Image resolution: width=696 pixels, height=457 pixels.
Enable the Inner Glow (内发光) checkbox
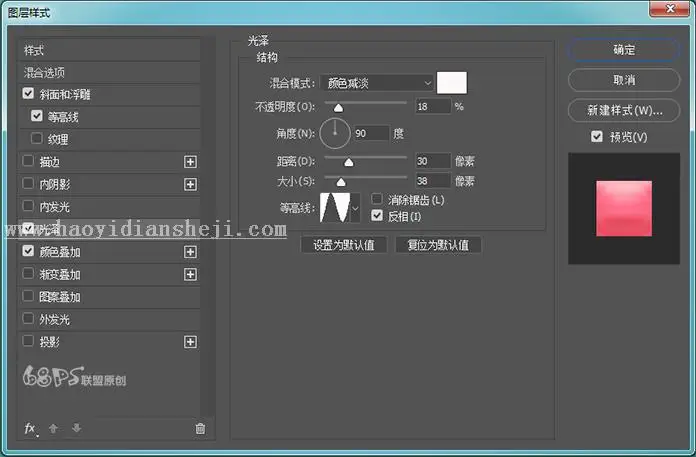(x=28, y=205)
